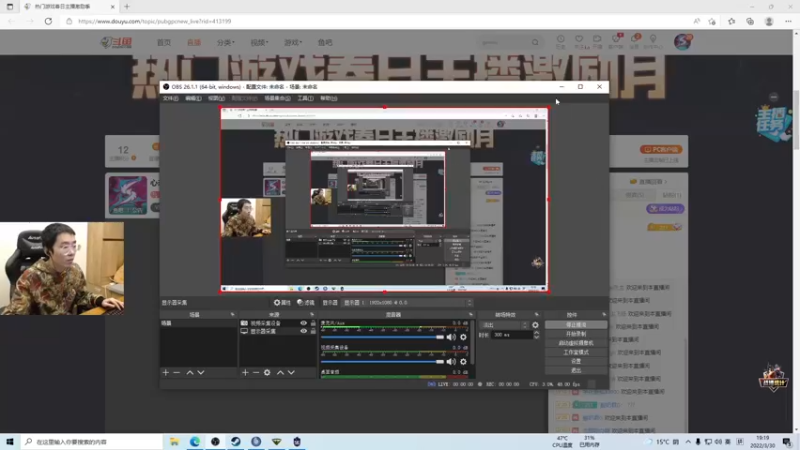
Task: Open the OBS Help menu
Action: pos(329,98)
